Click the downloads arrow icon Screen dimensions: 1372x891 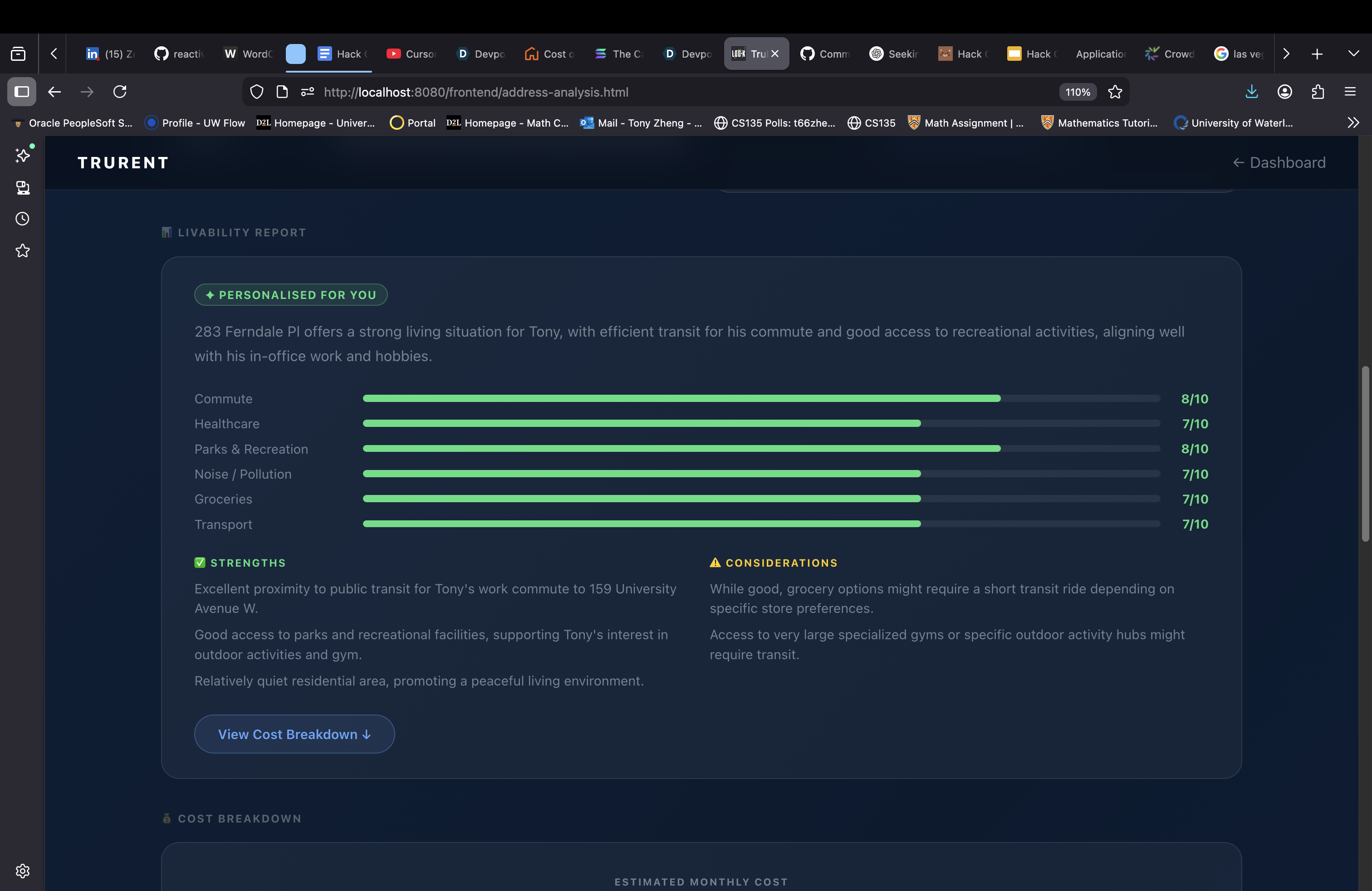click(1251, 92)
